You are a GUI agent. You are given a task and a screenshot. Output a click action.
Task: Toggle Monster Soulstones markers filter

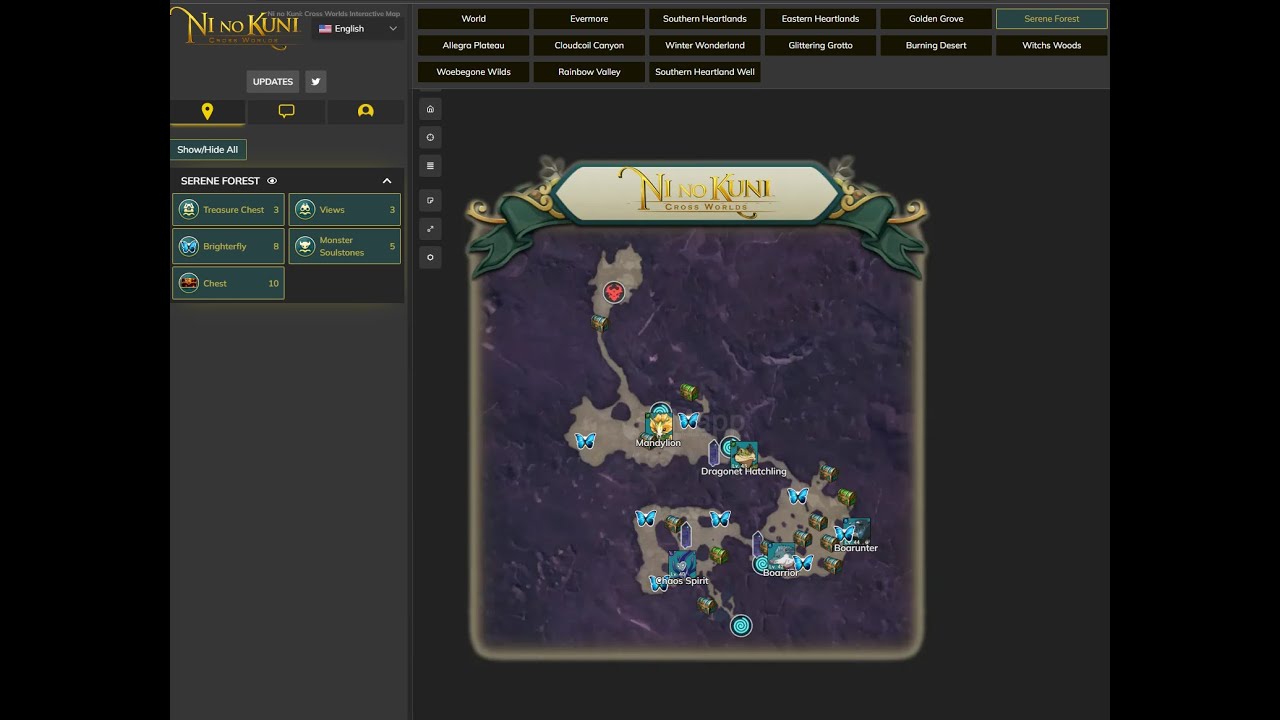coord(345,246)
